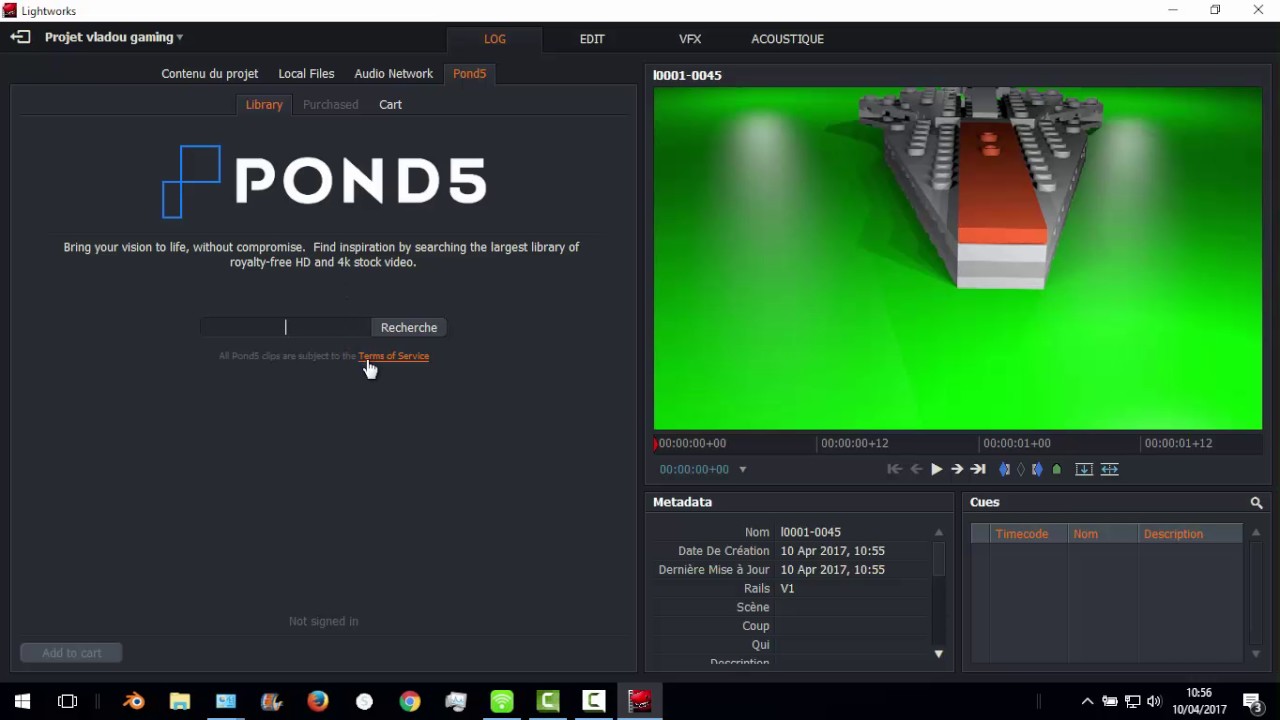Screen dimensions: 1280x720
Task: Click the Not signed in status text
Action: (323, 621)
